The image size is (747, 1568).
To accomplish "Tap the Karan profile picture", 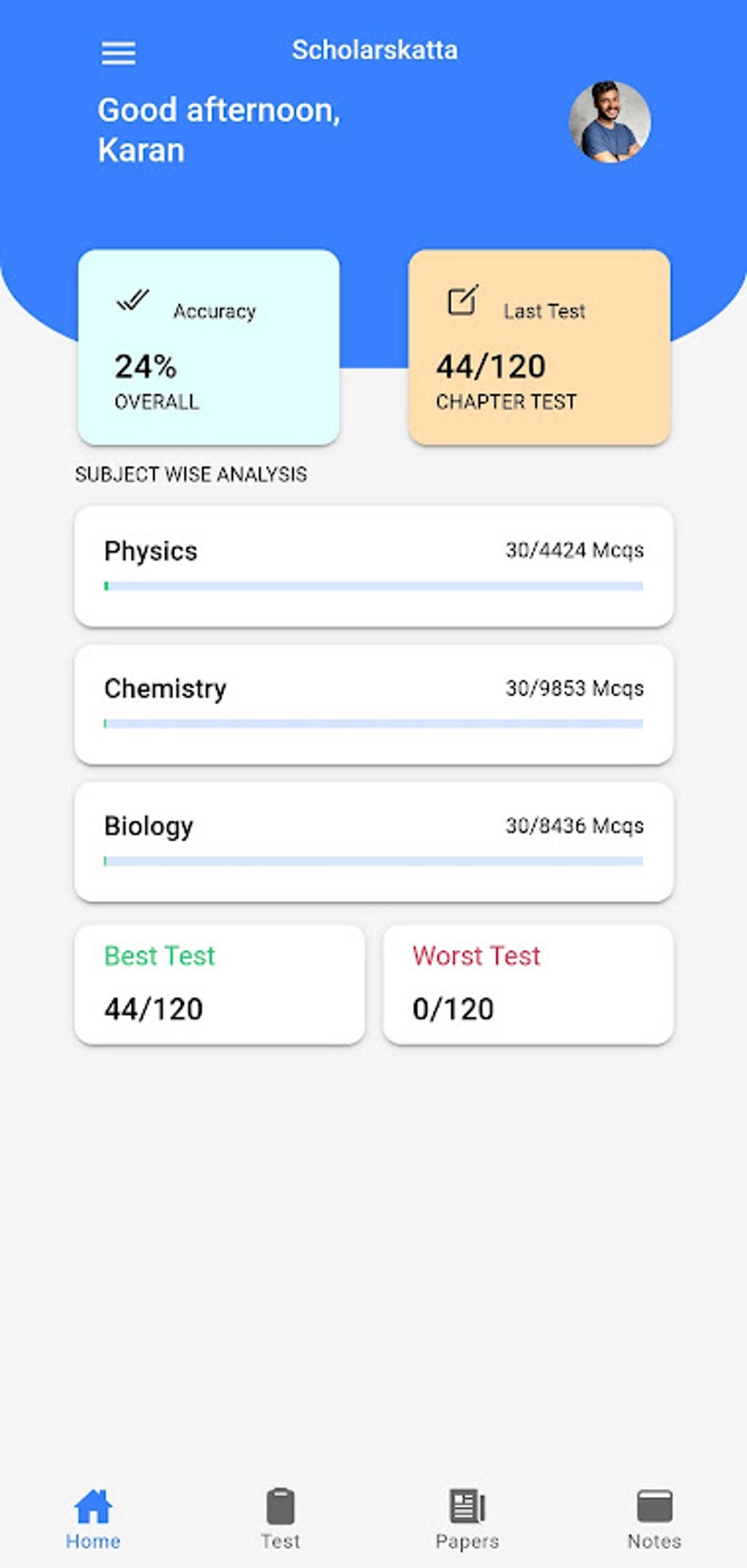I will (x=609, y=122).
